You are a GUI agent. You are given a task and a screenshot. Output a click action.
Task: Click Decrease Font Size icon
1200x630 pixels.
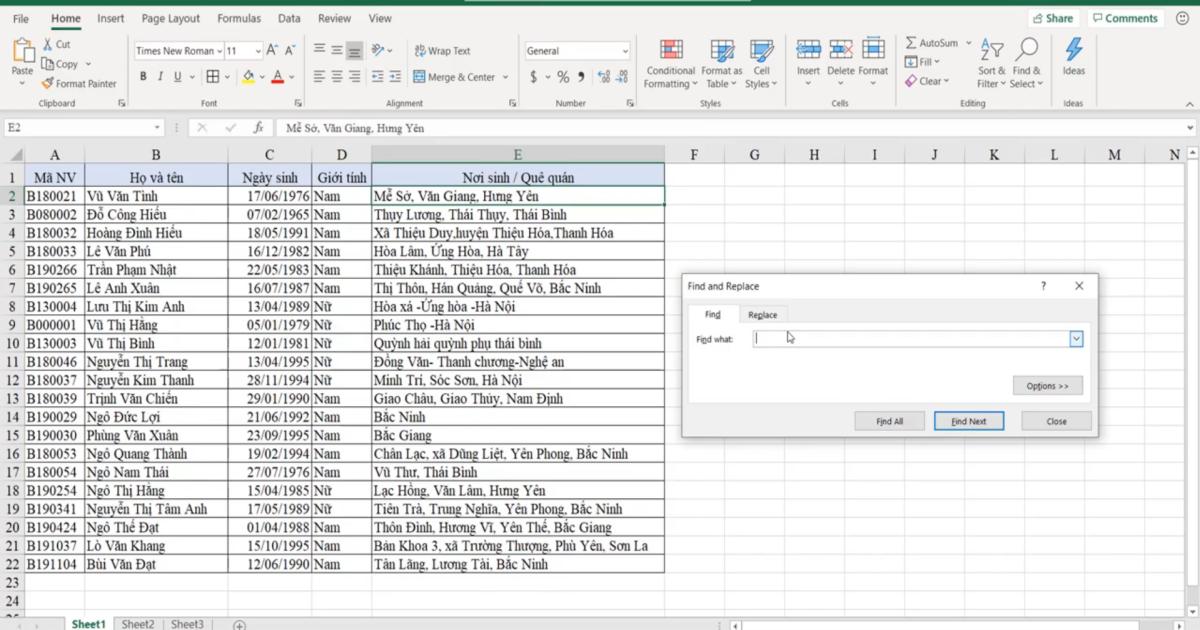291,51
